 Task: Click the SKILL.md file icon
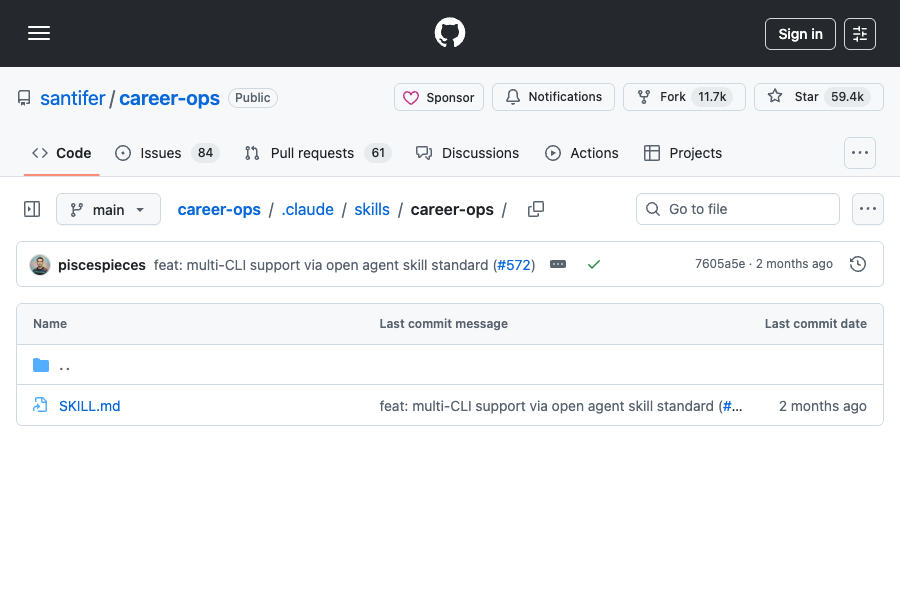click(x=40, y=405)
